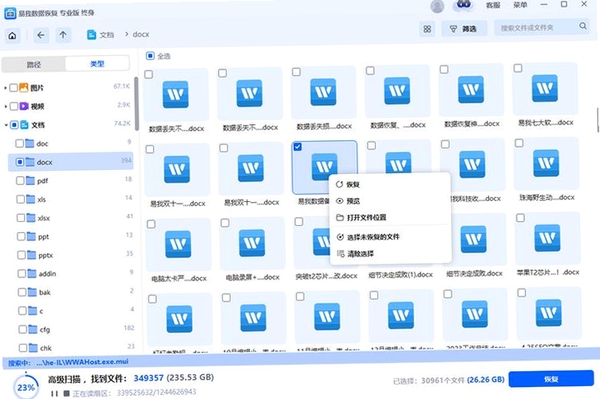Click the bak folder icon

33,292
